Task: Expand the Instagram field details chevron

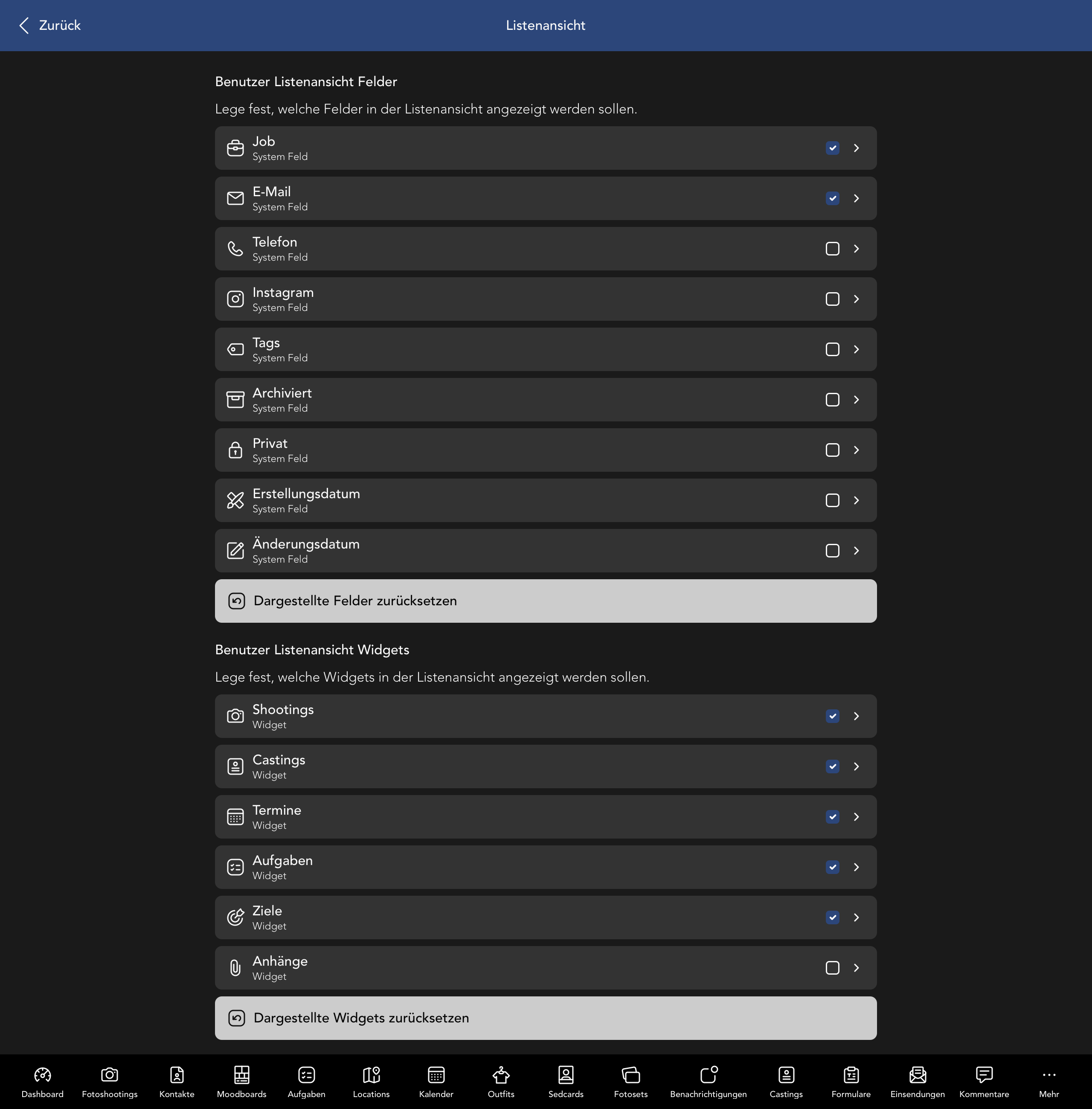Action: pos(856,299)
